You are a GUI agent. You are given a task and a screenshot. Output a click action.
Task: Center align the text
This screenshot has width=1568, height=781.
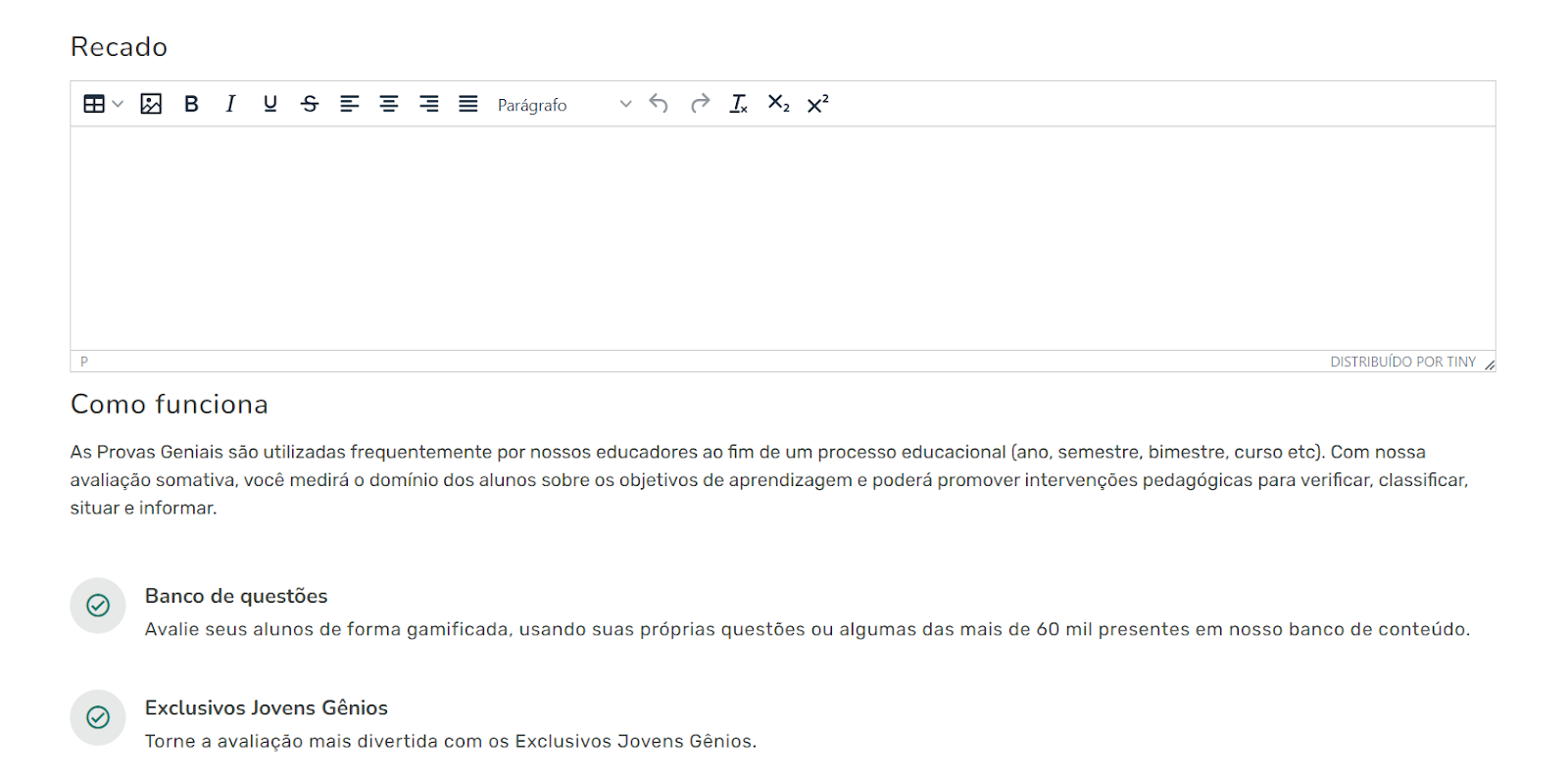(x=389, y=104)
